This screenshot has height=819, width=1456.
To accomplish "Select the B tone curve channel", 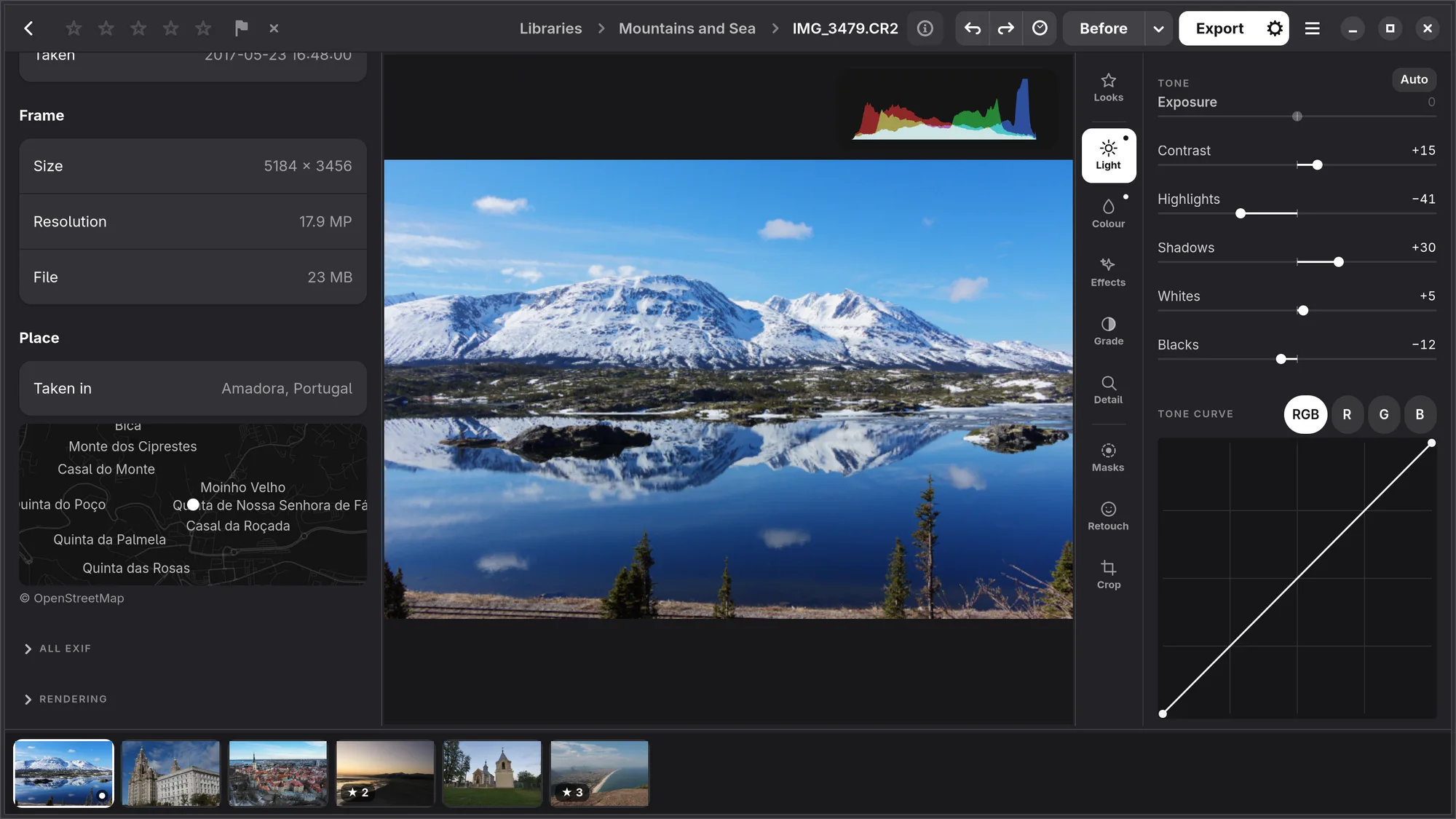I will click(x=1420, y=414).
